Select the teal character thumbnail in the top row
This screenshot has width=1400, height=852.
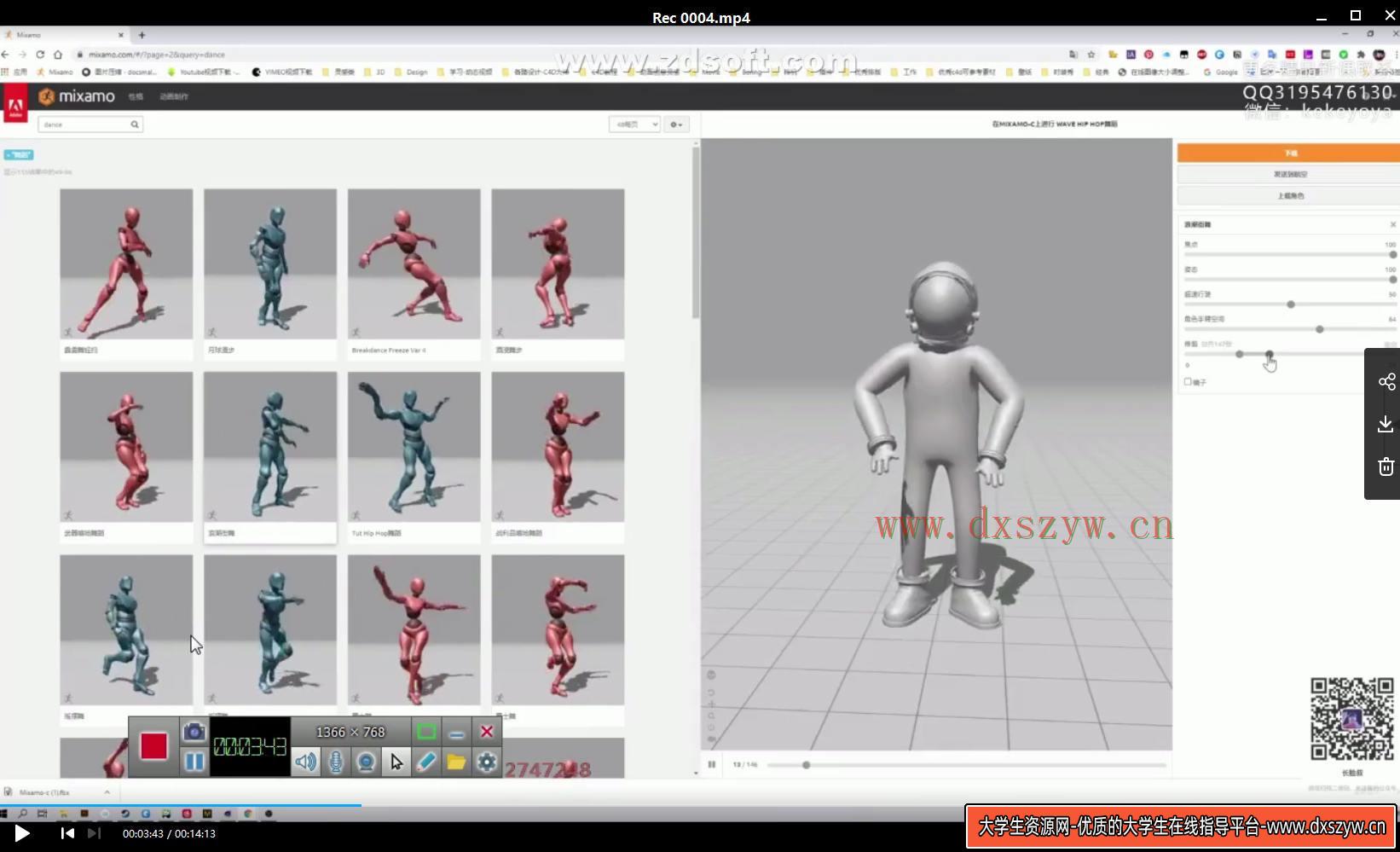270,264
